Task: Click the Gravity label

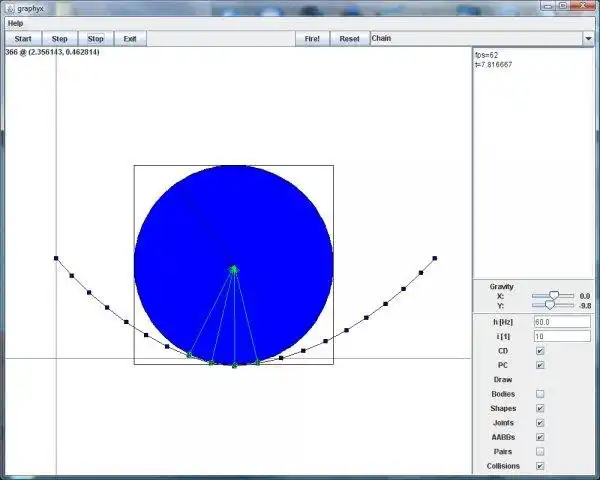Action: [x=501, y=287]
